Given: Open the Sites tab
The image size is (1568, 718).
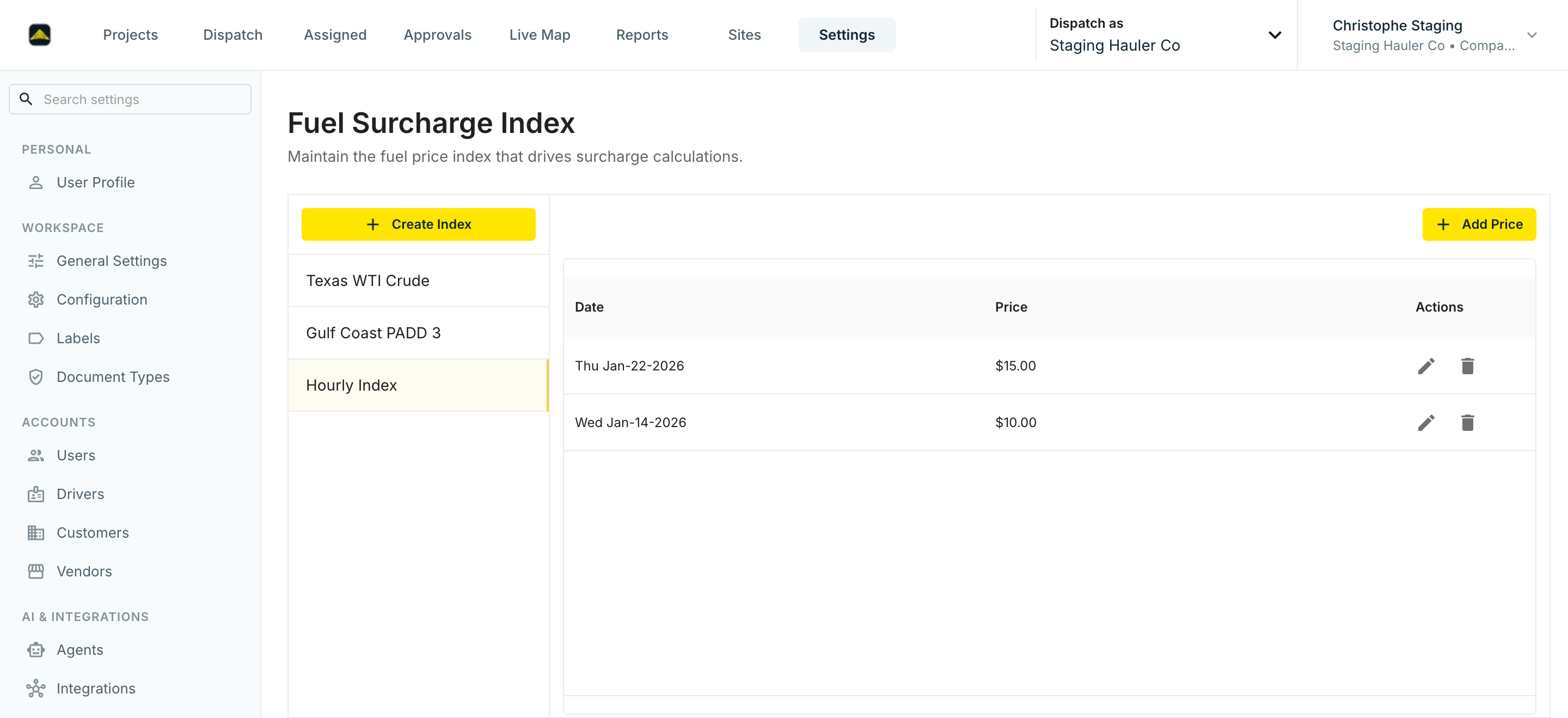Looking at the screenshot, I should pos(744,35).
